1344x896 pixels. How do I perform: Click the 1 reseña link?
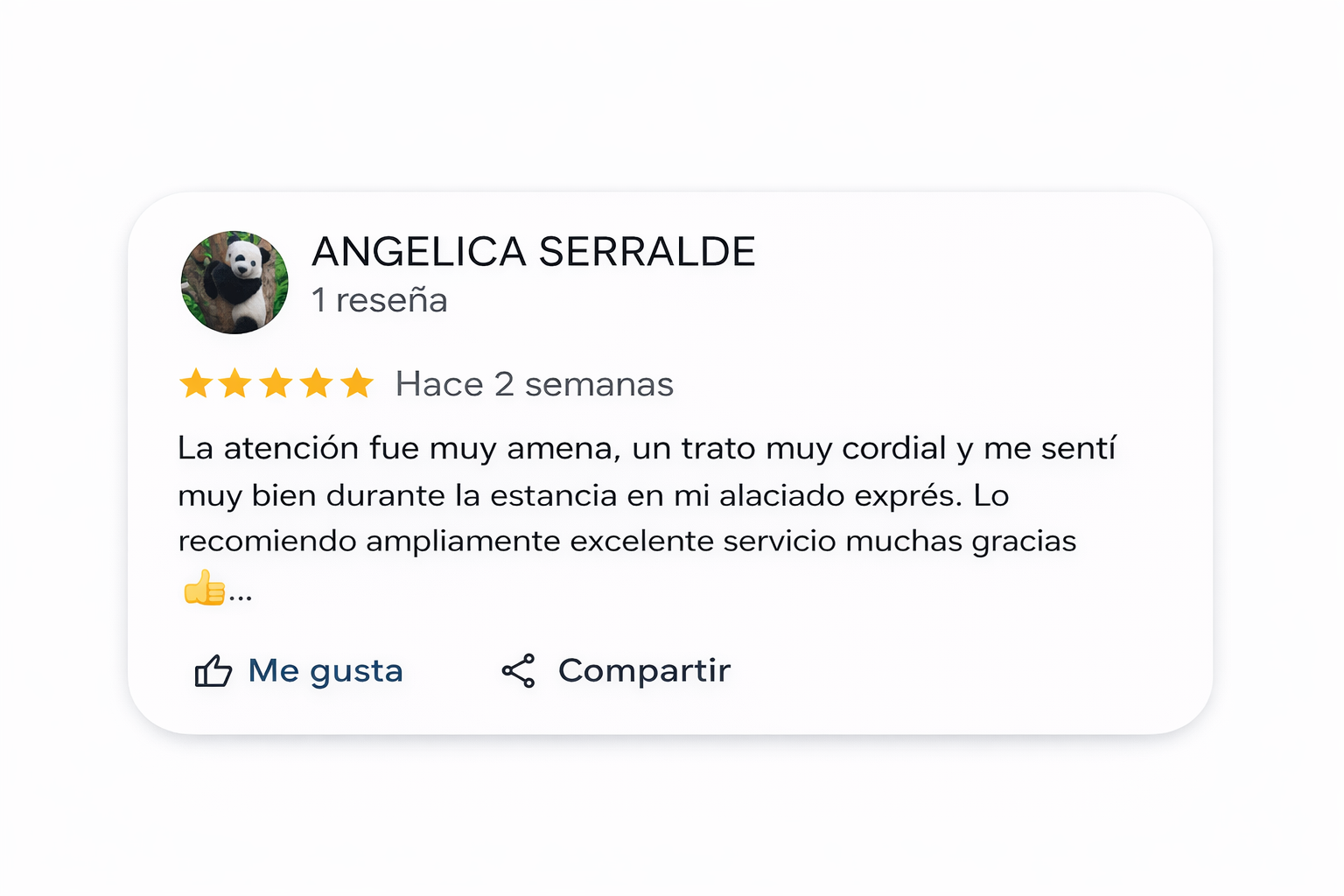(x=380, y=300)
